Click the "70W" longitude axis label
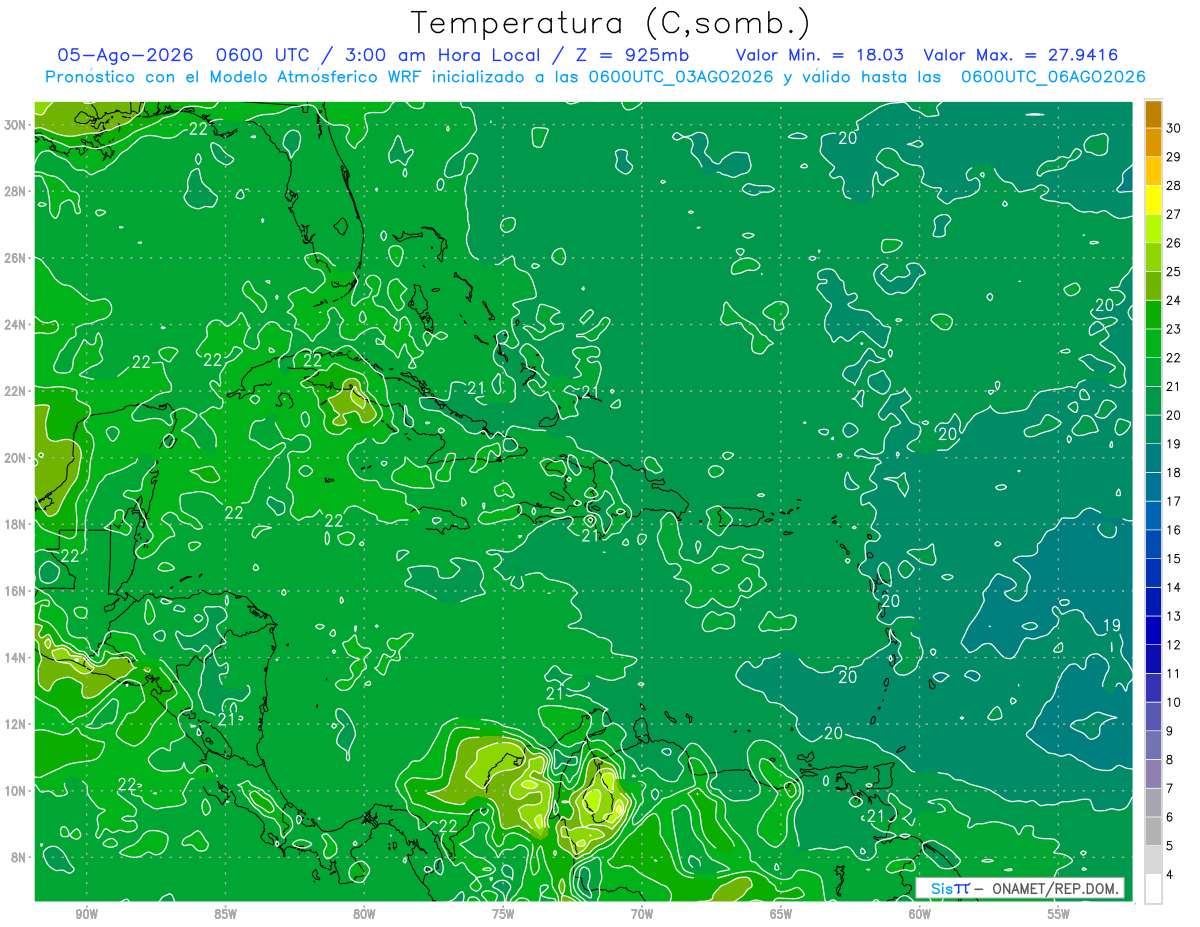This screenshot has height=927, width=1200. [x=642, y=914]
